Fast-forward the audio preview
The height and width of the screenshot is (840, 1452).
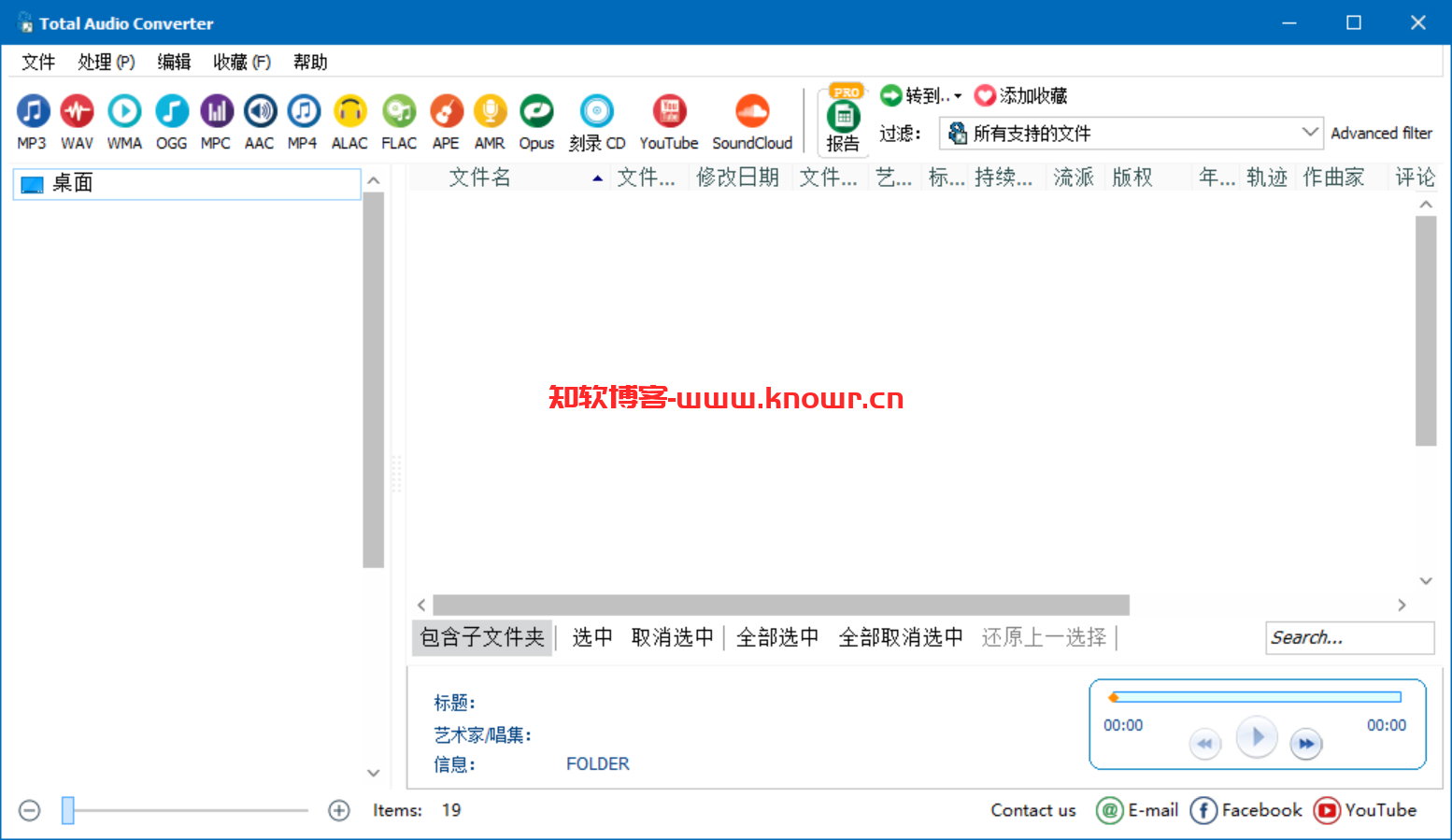coord(1306,744)
